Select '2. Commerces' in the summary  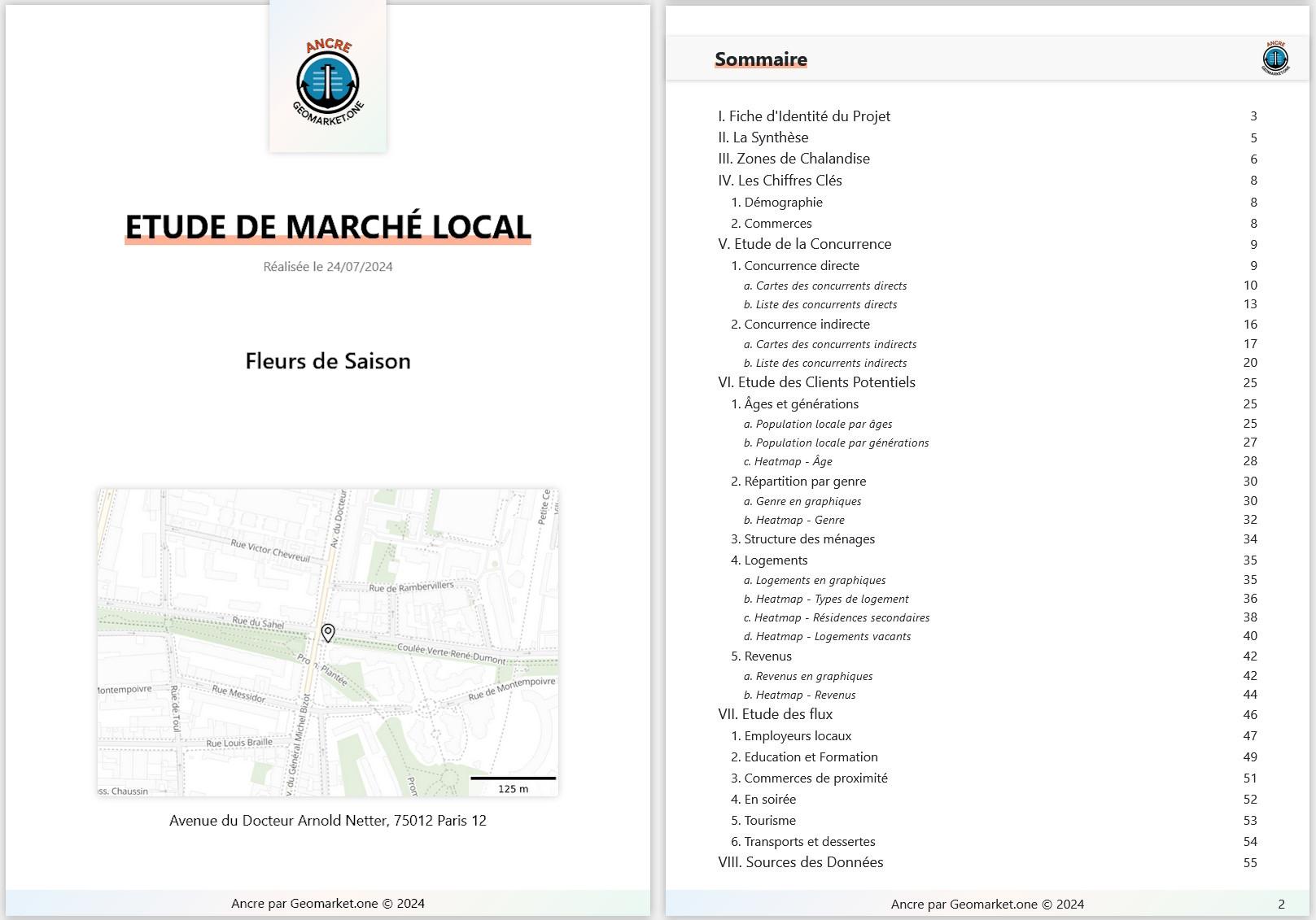point(771,223)
